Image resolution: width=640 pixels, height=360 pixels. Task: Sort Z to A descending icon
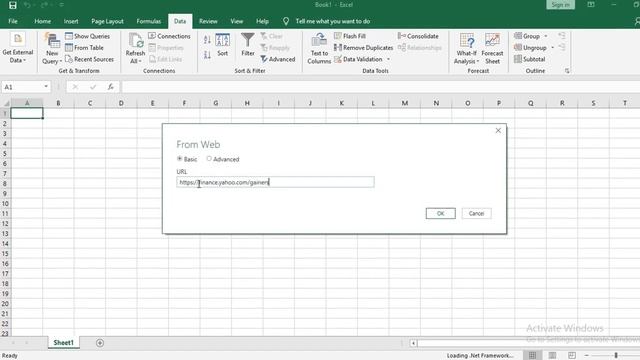207,54
